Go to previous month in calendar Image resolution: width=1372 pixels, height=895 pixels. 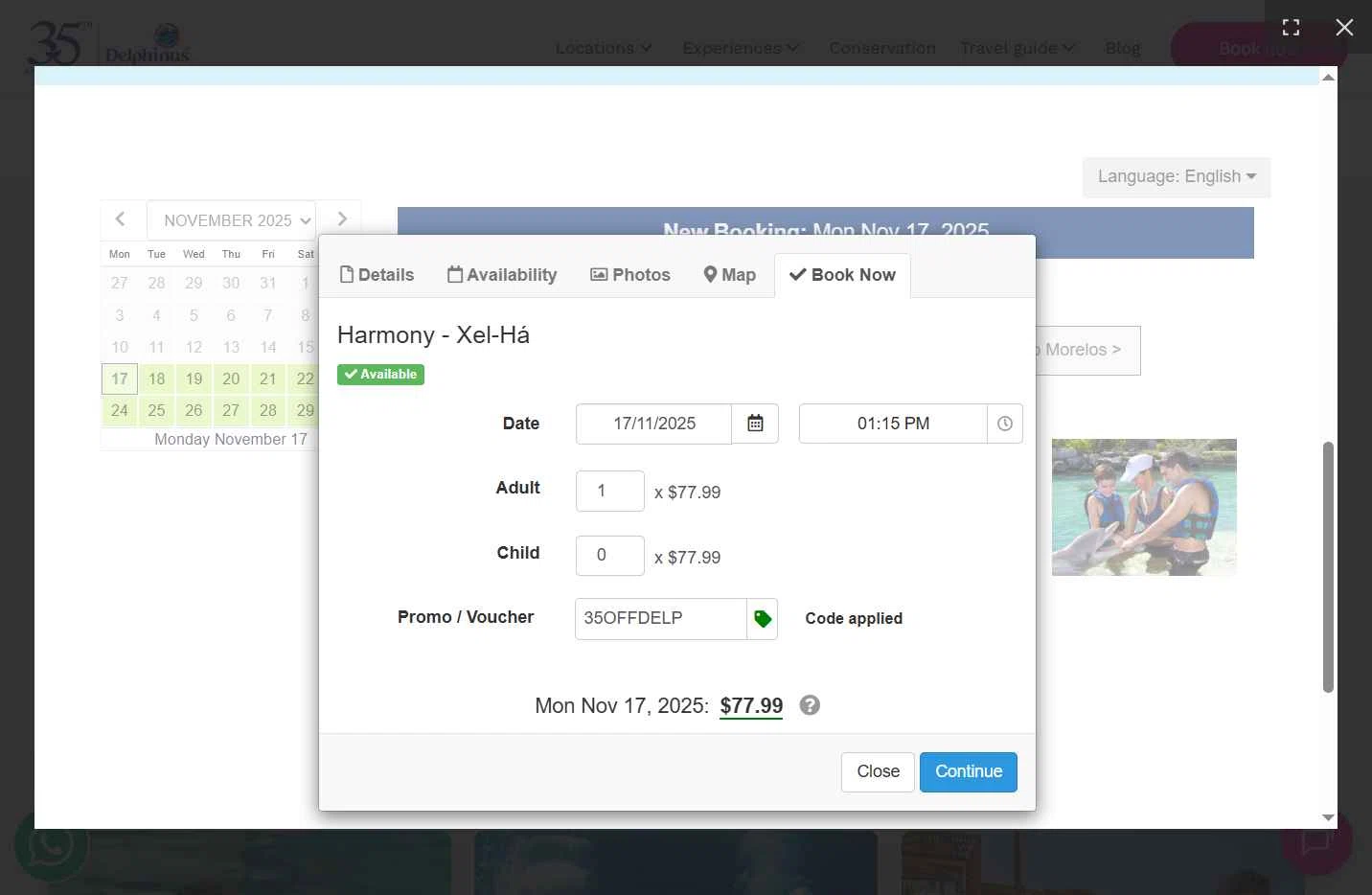(120, 219)
